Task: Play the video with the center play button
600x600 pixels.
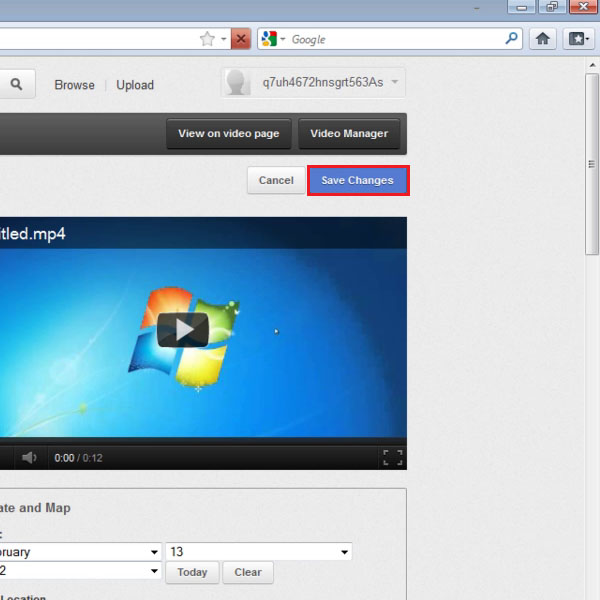Action: pyautogui.click(x=183, y=330)
